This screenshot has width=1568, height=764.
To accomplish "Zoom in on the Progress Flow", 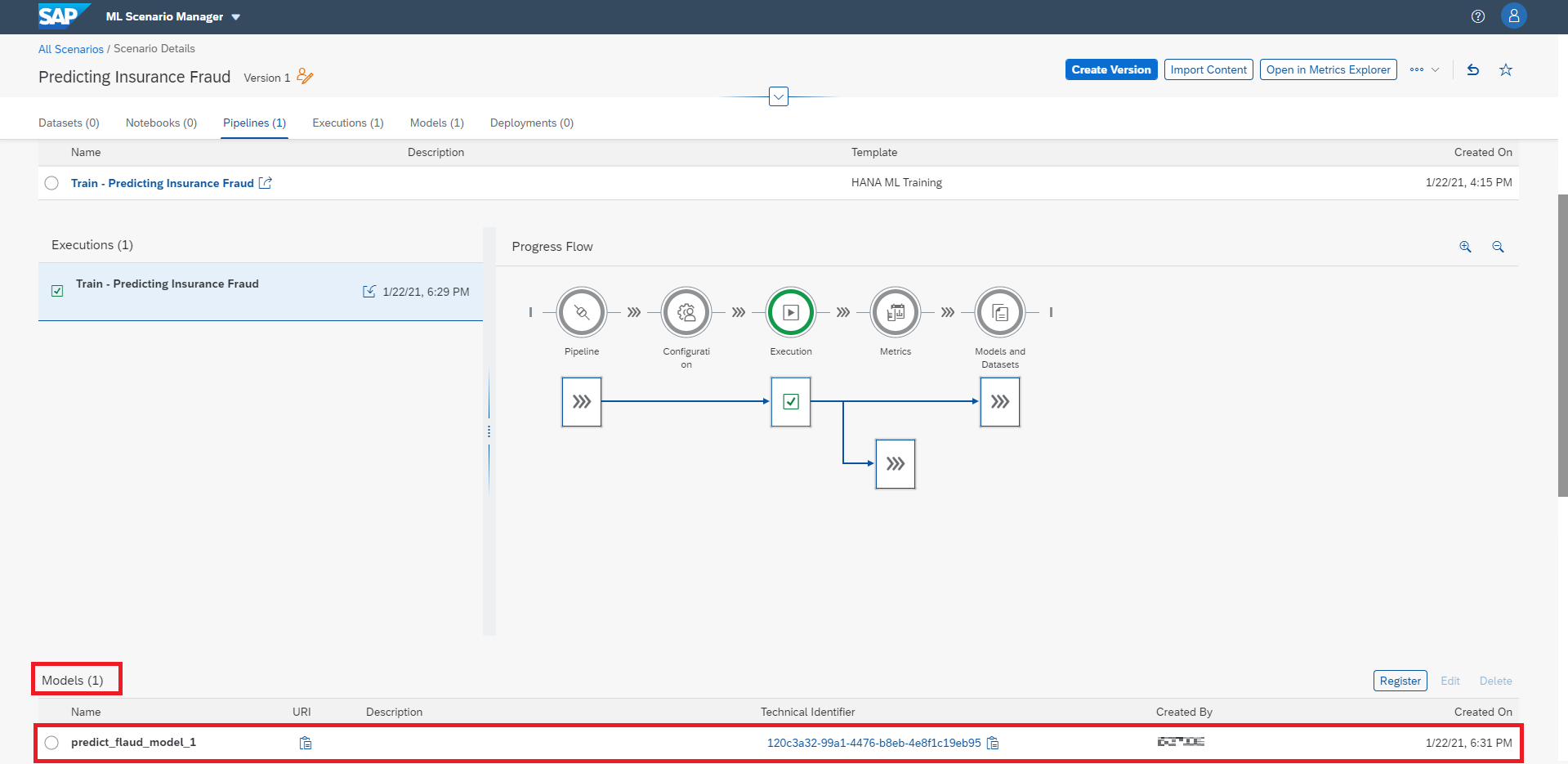I will [x=1465, y=247].
